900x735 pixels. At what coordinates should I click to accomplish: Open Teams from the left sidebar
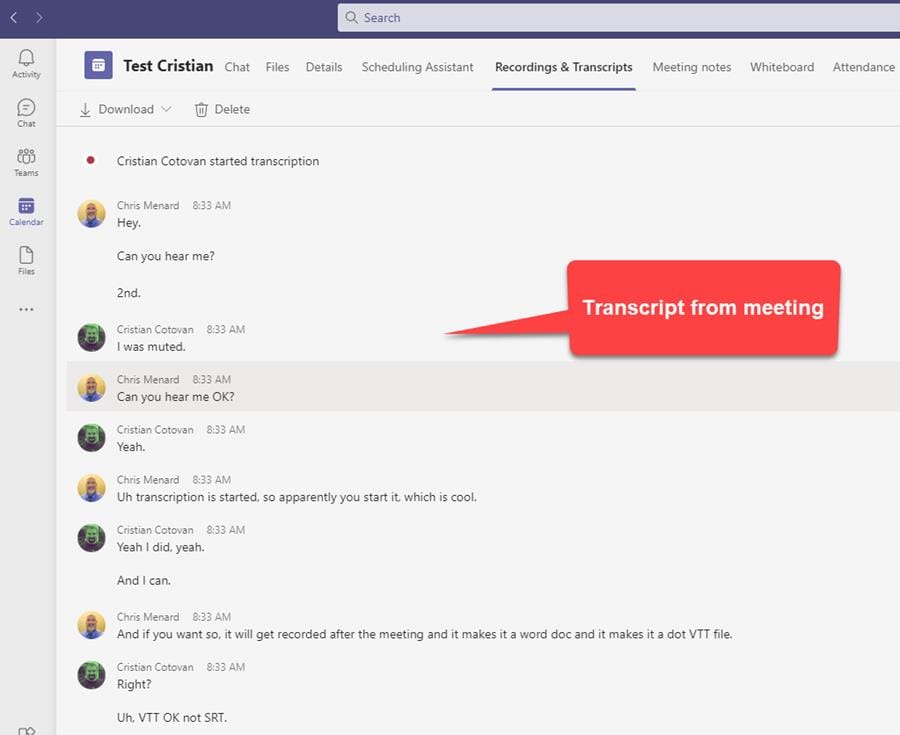click(x=26, y=160)
